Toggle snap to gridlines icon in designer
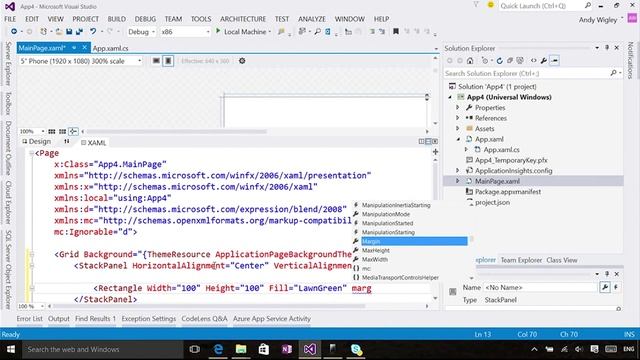Image resolution: width=640 pixels, height=360 pixels. 62,131
